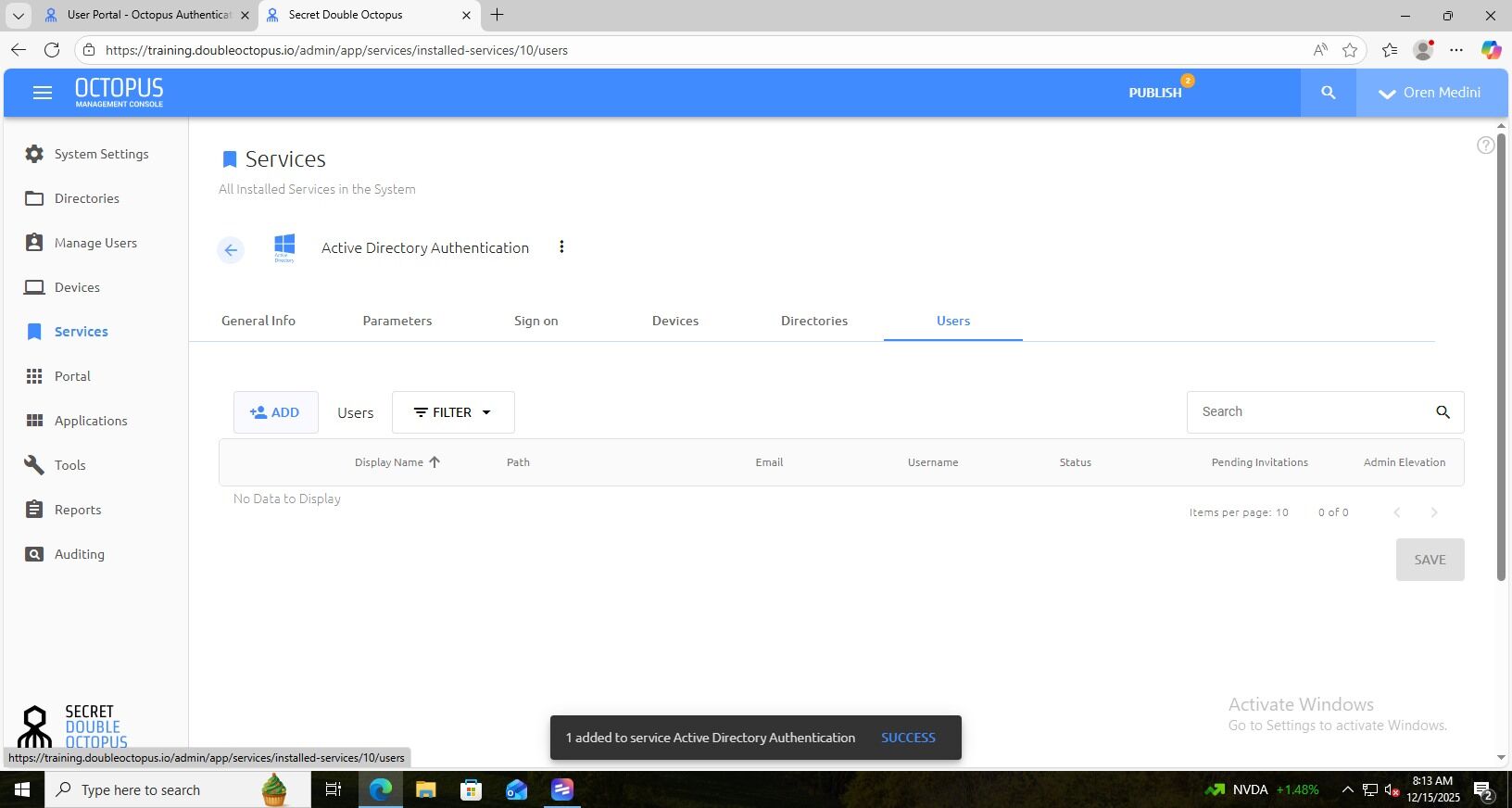The width and height of the screenshot is (1512, 808).
Task: Select the Users tab
Action: pos(953,321)
